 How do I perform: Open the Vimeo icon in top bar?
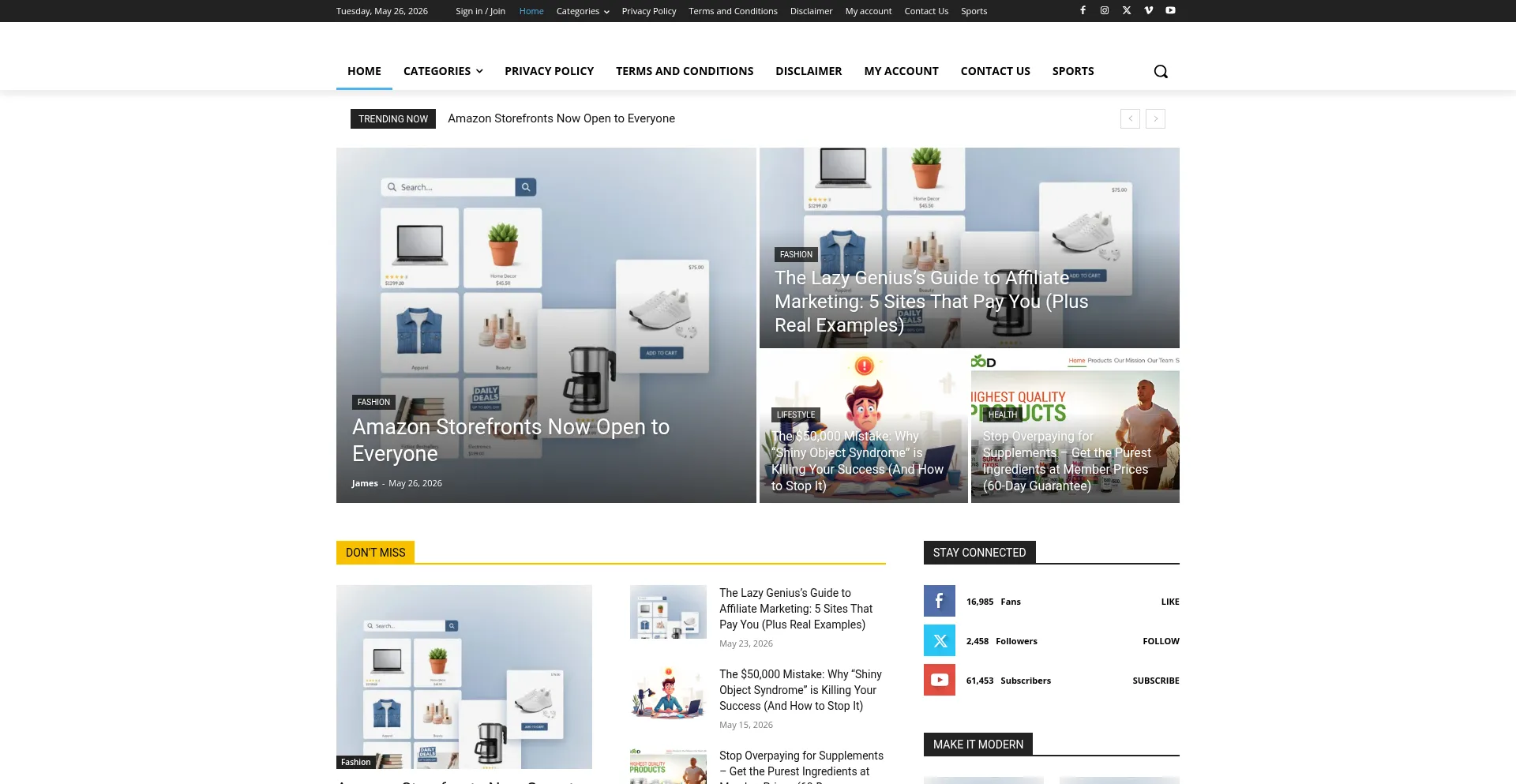tap(1149, 10)
